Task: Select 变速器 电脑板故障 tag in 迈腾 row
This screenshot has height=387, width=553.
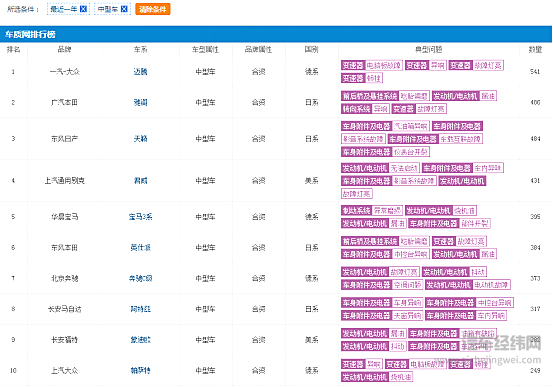Action: (372, 65)
